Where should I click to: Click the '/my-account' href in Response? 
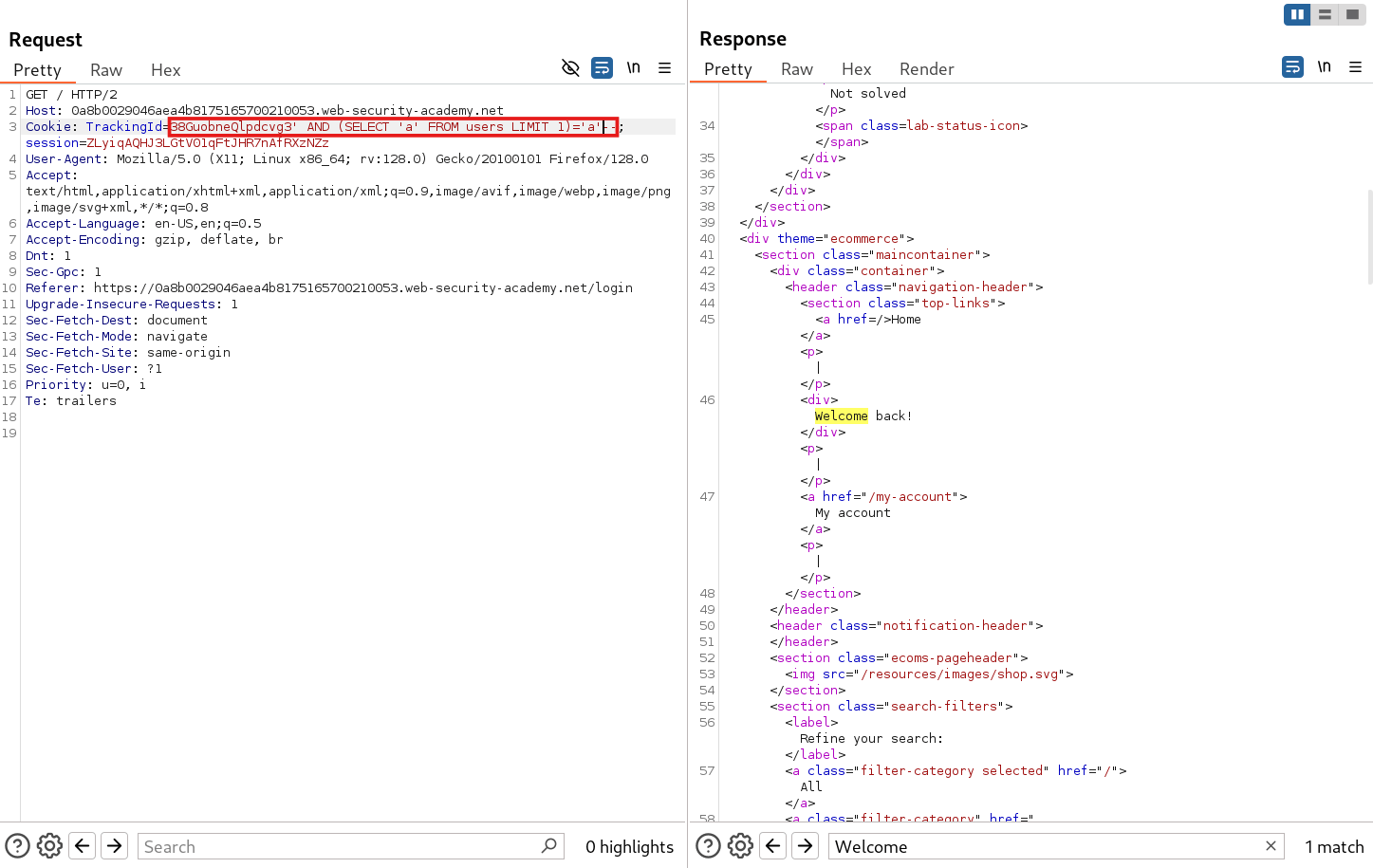click(914, 496)
